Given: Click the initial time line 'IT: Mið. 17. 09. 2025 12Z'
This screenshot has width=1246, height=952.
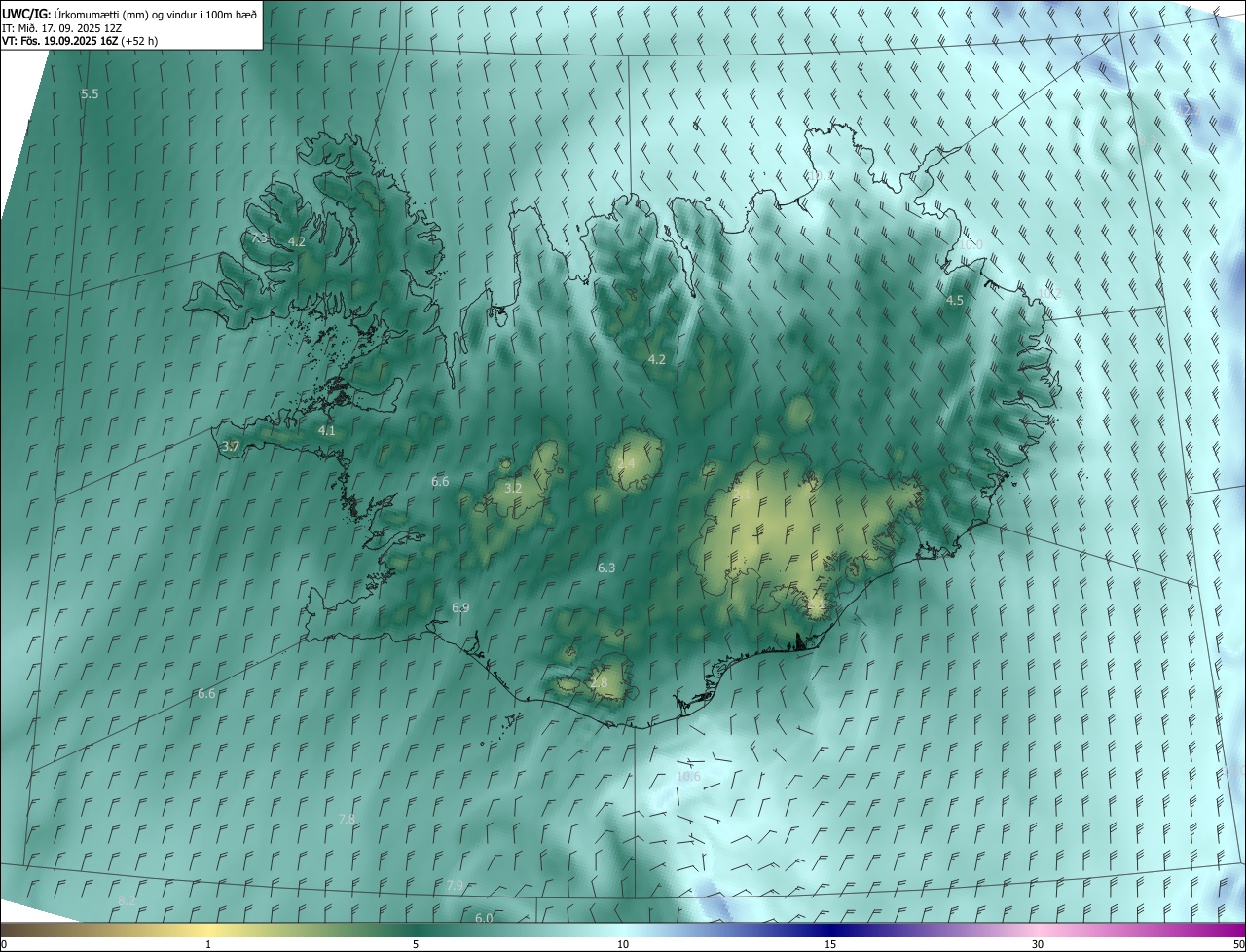Looking at the screenshot, I should [62, 27].
